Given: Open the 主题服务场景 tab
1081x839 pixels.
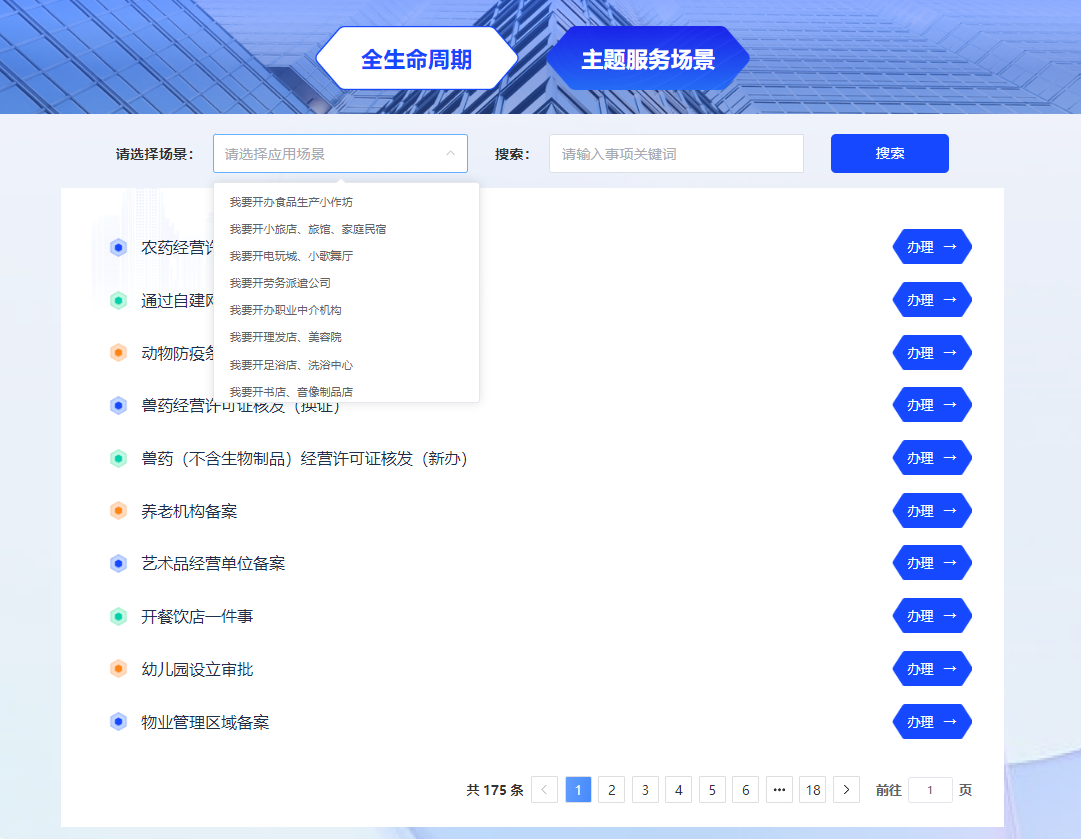Looking at the screenshot, I should tap(648, 59).
